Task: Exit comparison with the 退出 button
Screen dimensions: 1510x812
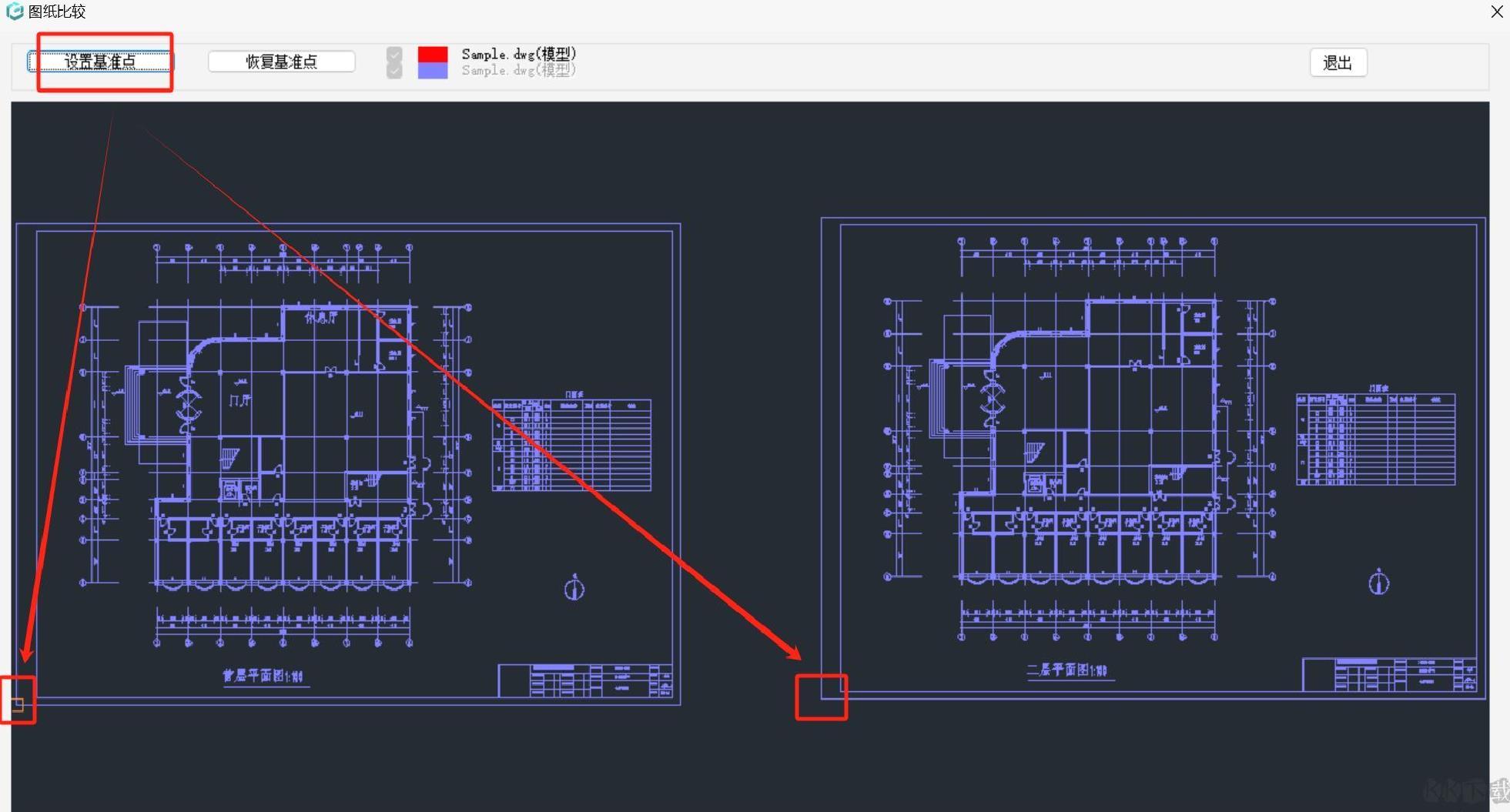Action: 1338,62
